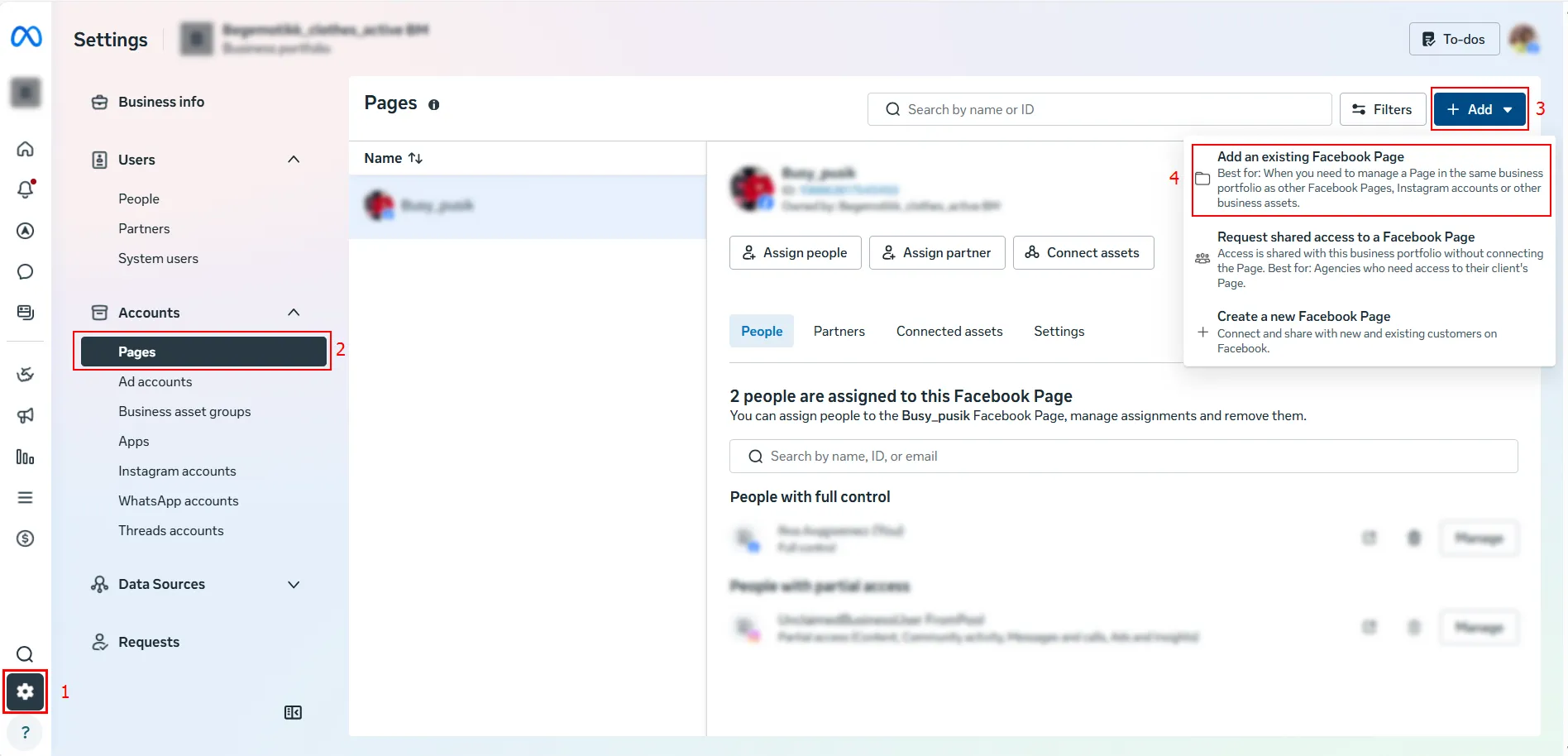This screenshot has width=1568, height=756.
Task: Open Requests in sidebar
Action: [149, 642]
